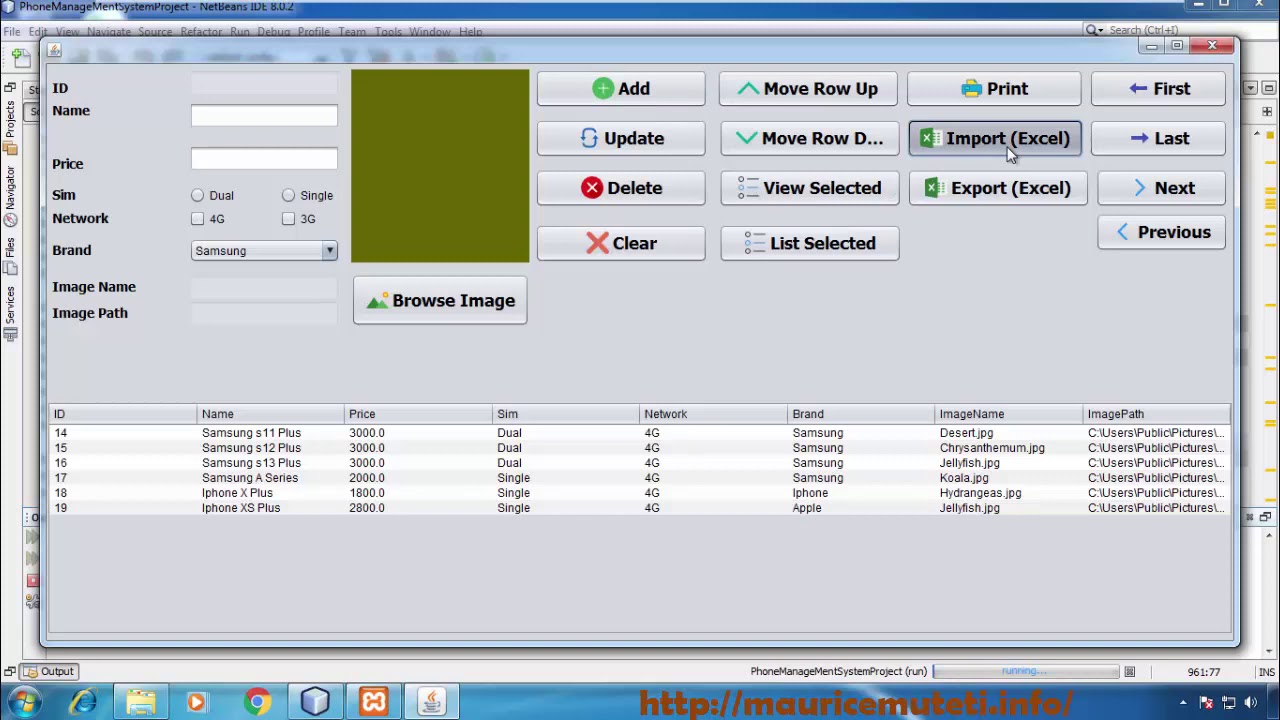Open Internet Explorer from the taskbar
This screenshot has height=720, width=1280.
pyautogui.click(x=84, y=702)
